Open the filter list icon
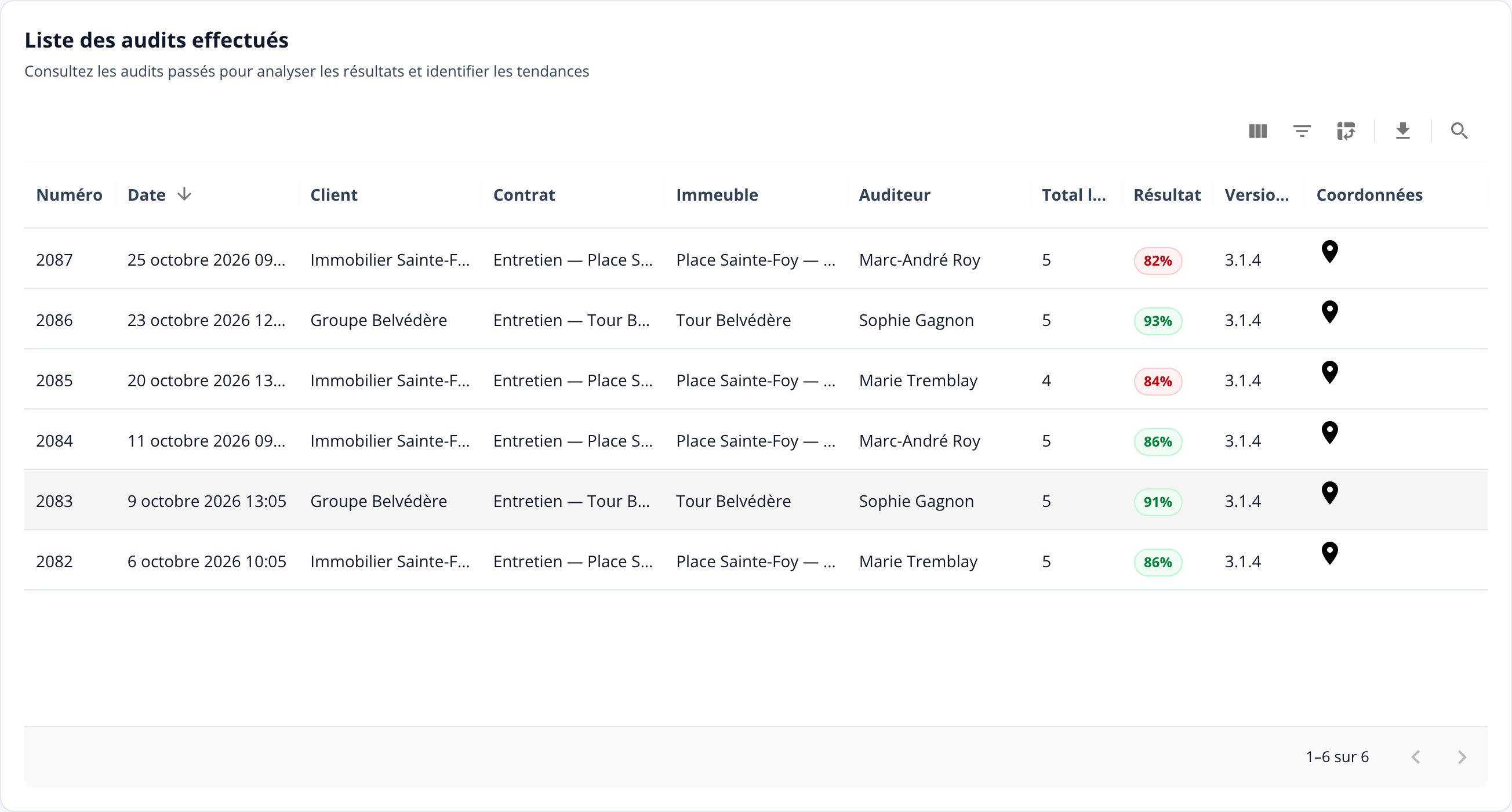 click(x=1302, y=131)
